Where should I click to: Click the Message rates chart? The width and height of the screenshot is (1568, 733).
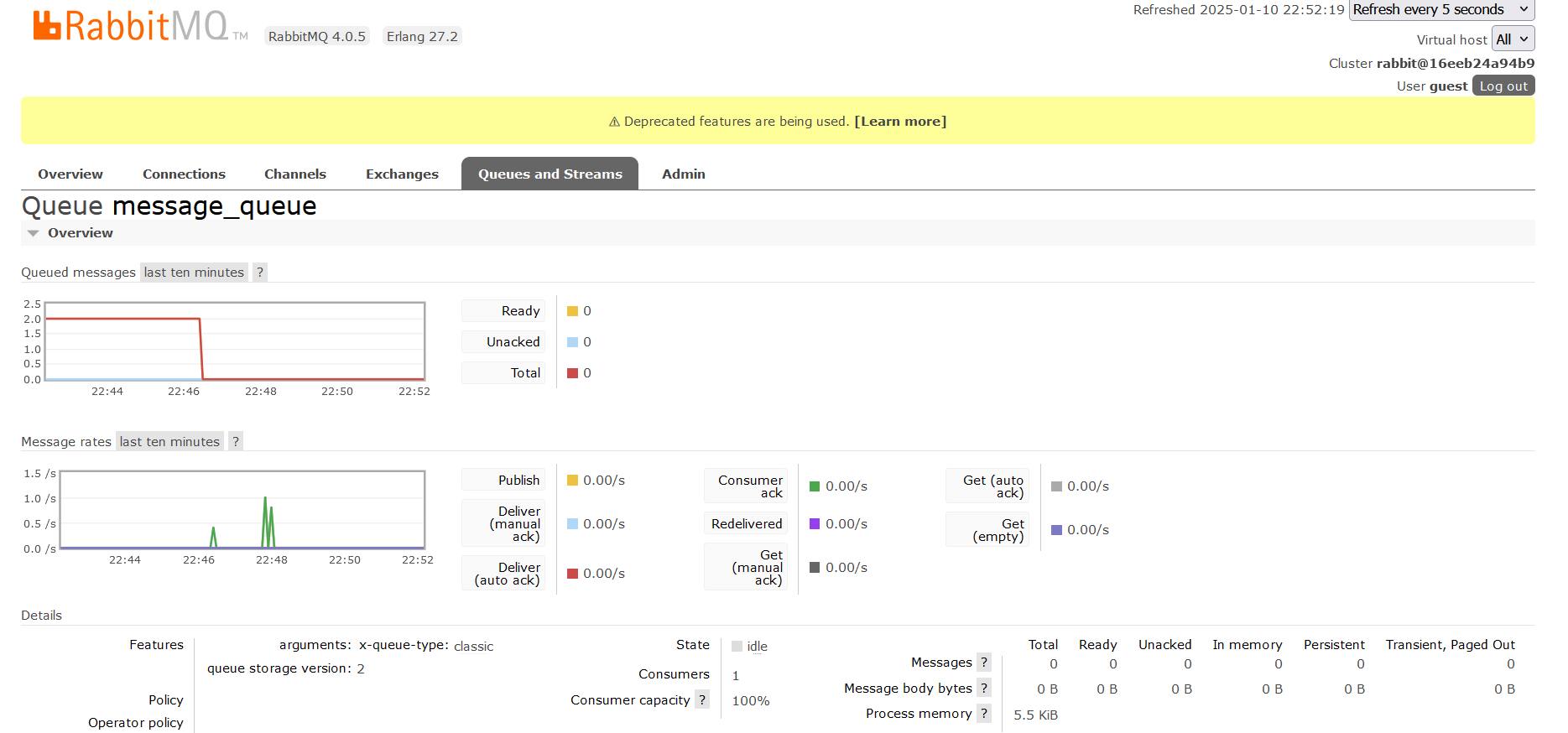tap(242, 510)
